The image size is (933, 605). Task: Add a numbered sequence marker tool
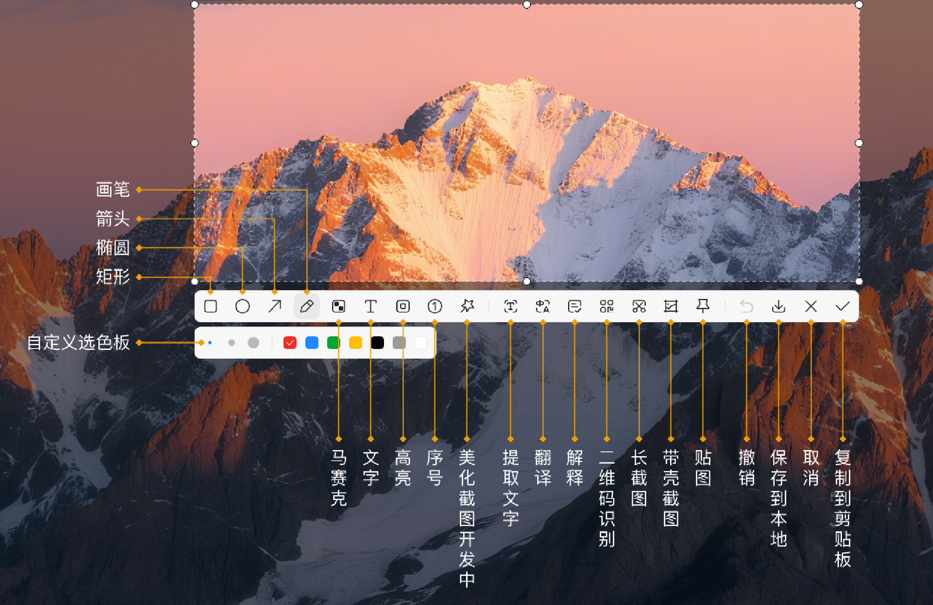[435, 306]
